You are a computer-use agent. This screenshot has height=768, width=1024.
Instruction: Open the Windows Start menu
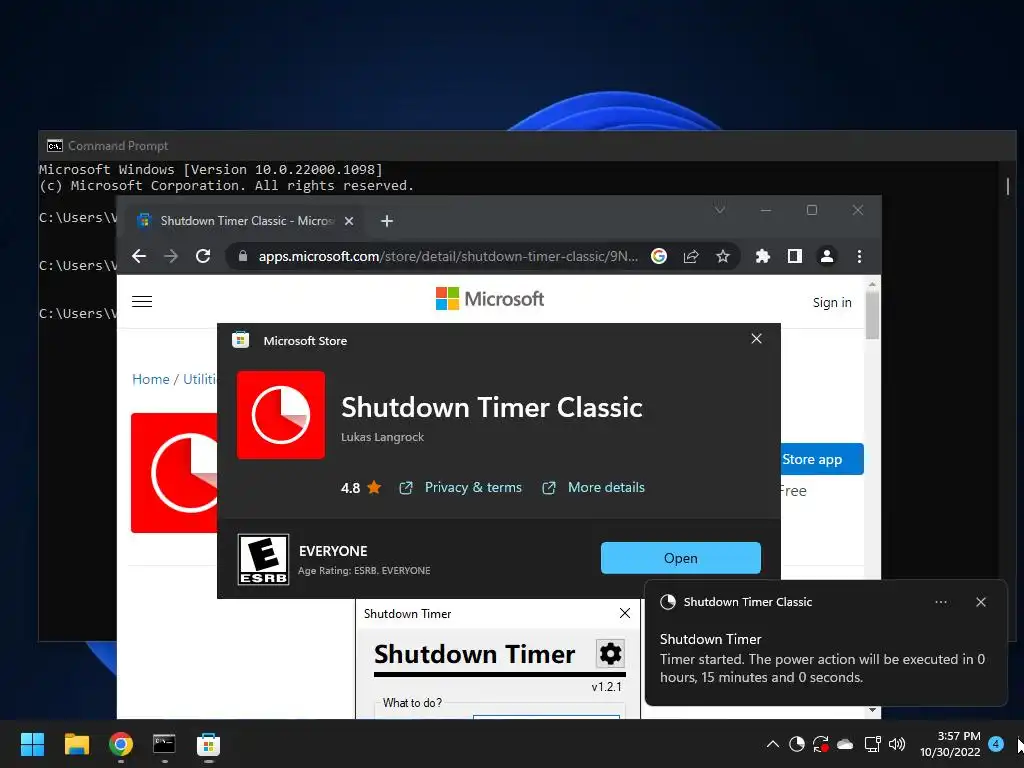32,744
